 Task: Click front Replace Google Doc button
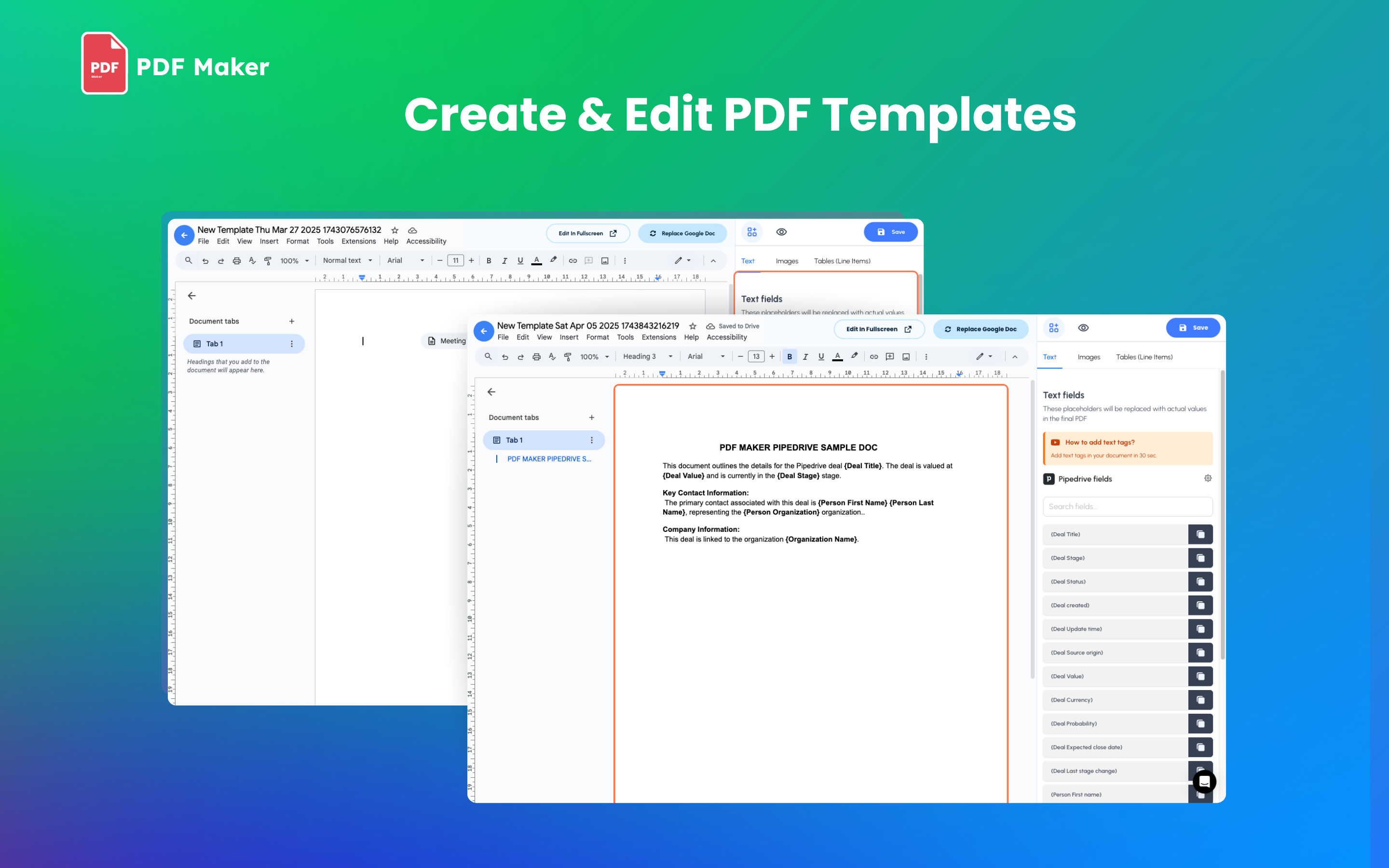point(980,329)
